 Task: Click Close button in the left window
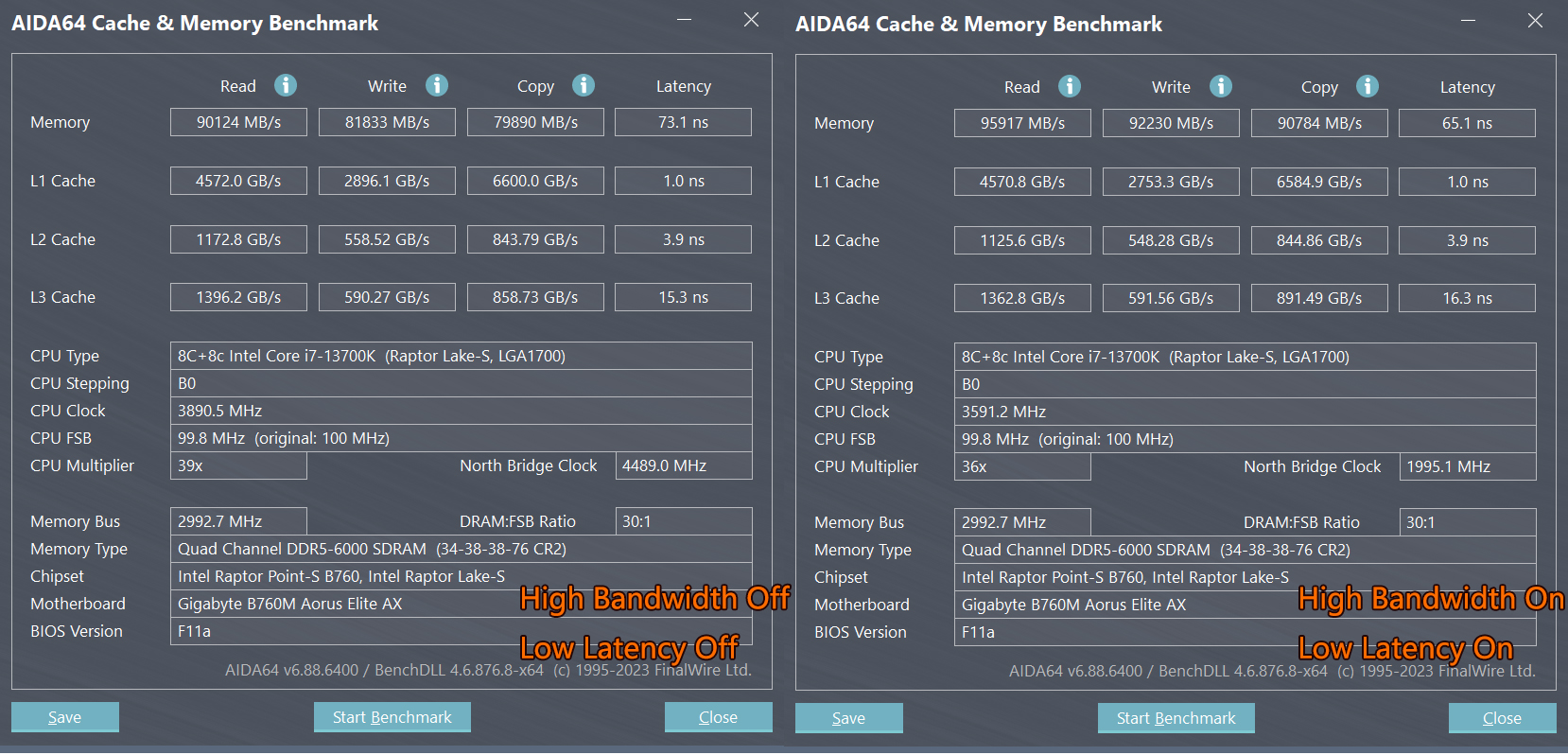pos(719,717)
